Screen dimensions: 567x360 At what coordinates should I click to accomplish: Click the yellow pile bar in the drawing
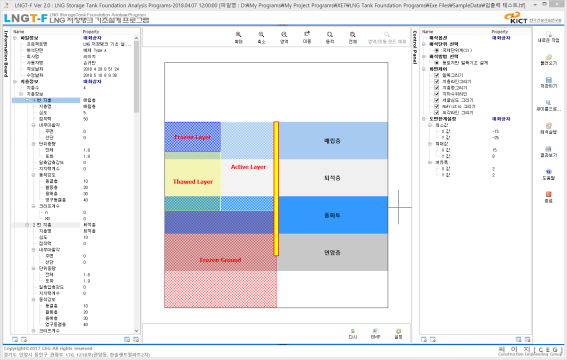coord(276,189)
